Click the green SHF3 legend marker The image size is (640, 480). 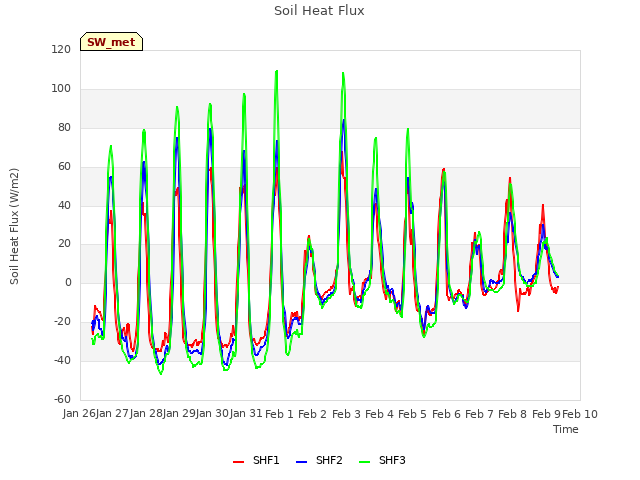(x=364, y=462)
